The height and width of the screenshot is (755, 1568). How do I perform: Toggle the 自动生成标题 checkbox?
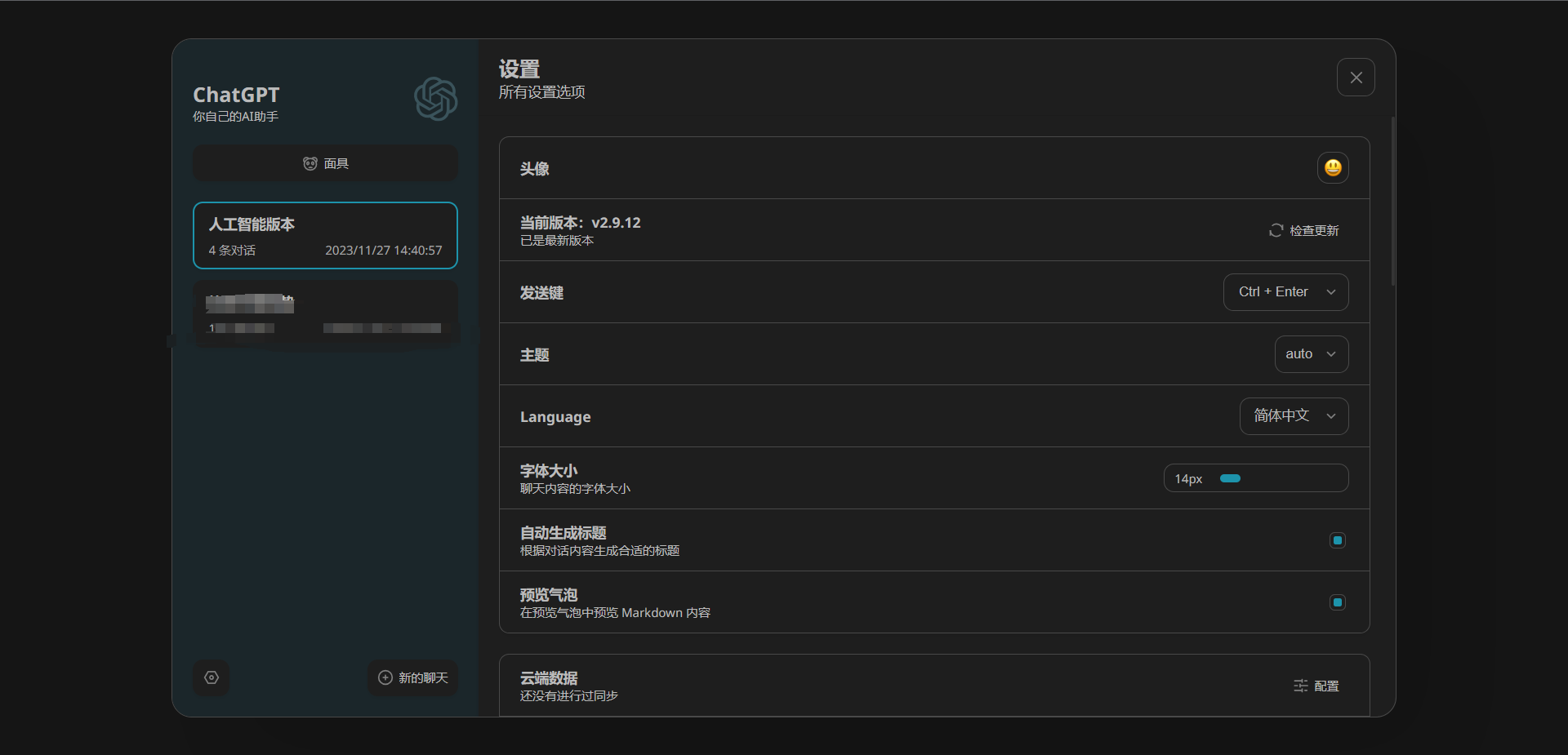(x=1337, y=540)
